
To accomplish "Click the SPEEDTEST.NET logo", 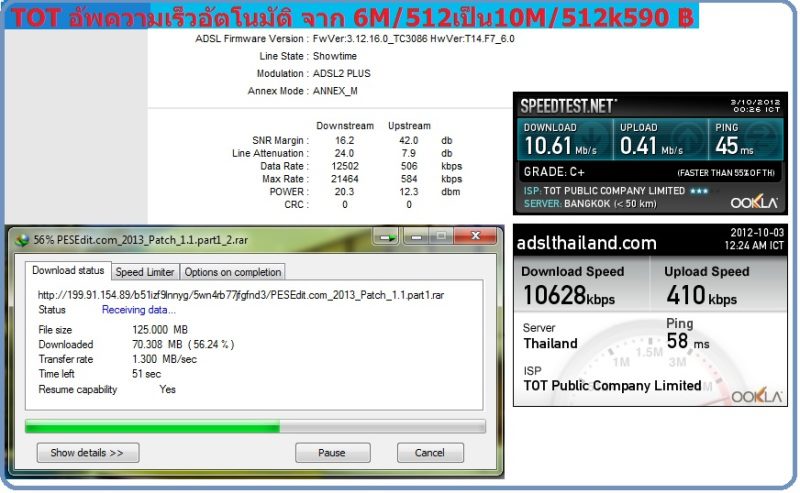I will click(568, 106).
